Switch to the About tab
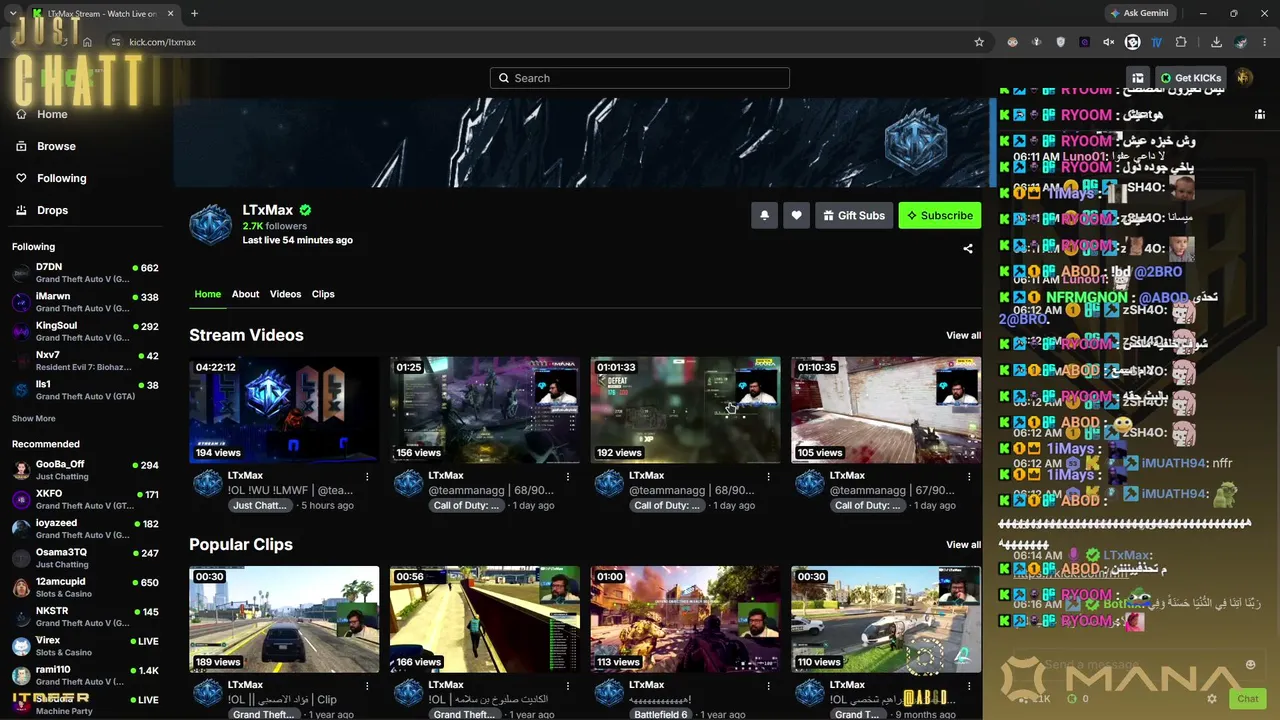The height and width of the screenshot is (720, 1280). 245,294
